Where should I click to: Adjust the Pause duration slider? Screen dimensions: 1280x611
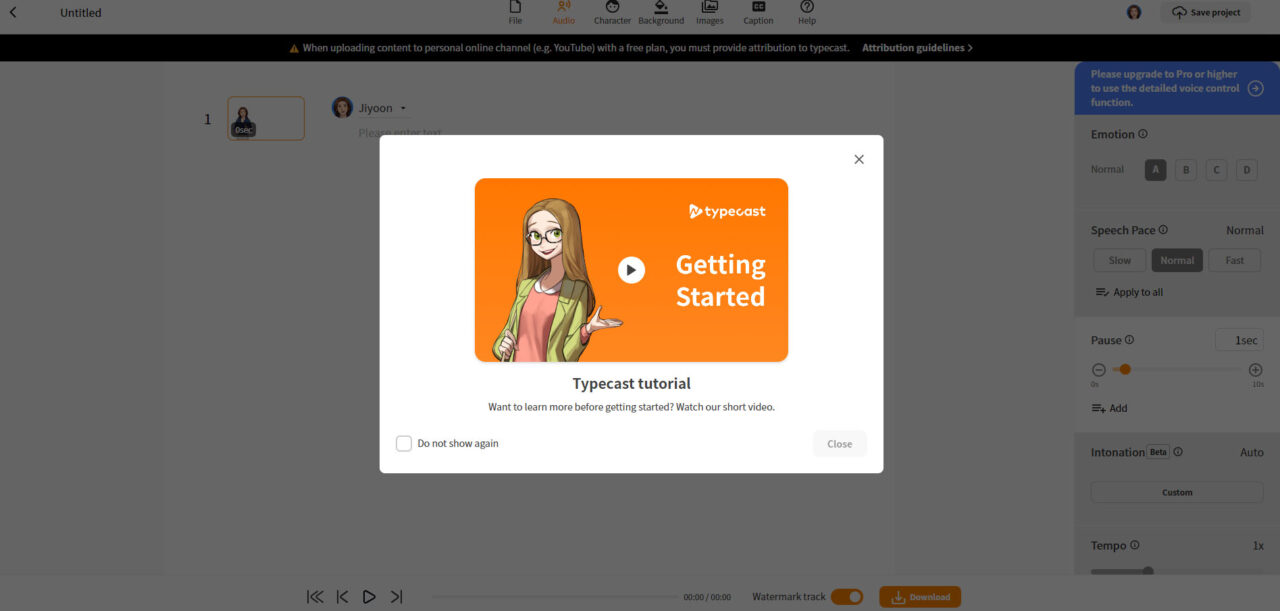click(1124, 368)
